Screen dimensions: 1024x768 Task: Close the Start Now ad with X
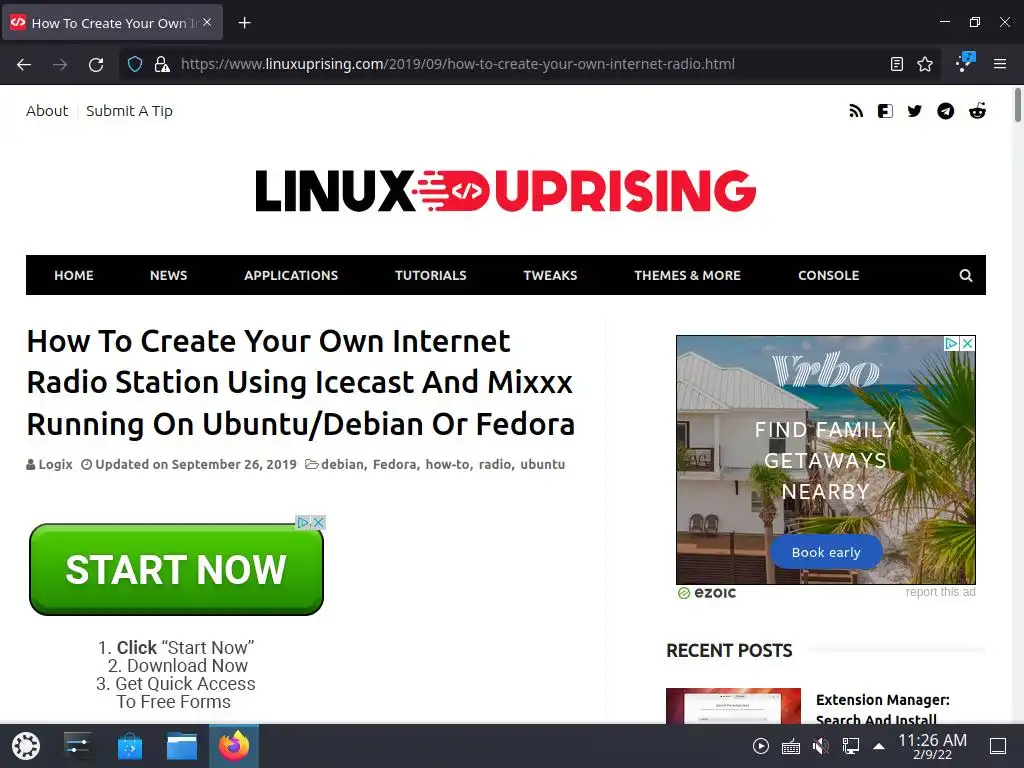pyautogui.click(x=319, y=522)
